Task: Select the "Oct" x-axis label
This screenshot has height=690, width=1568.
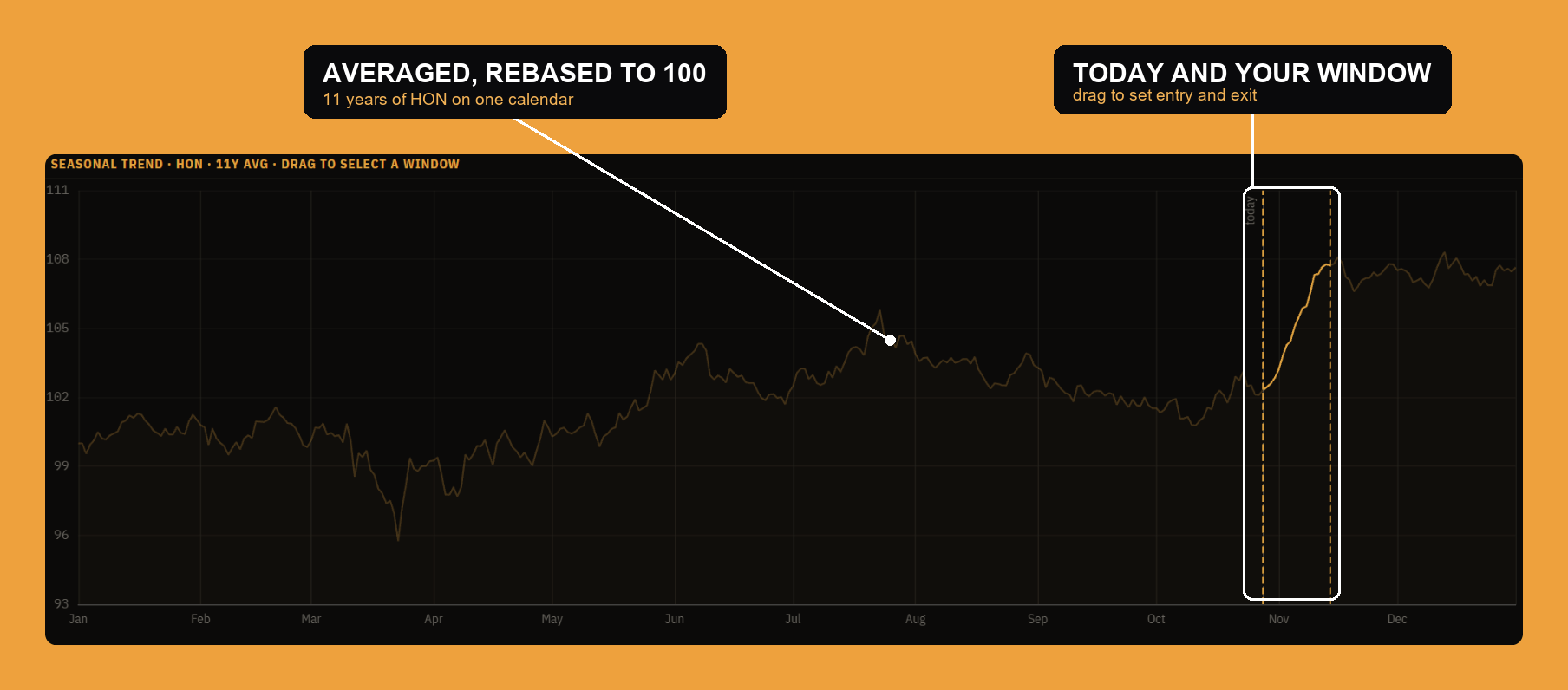Action: (1156, 619)
